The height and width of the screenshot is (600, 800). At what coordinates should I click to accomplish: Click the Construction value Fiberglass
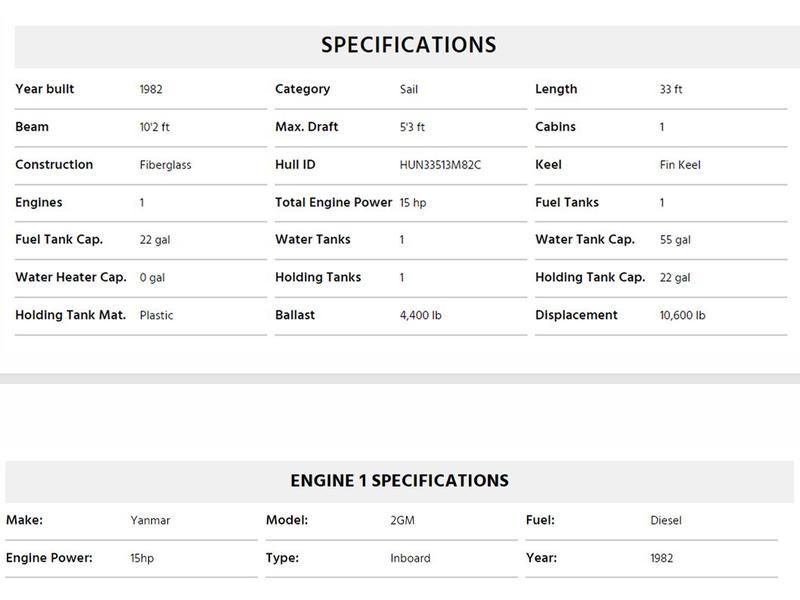click(x=165, y=165)
